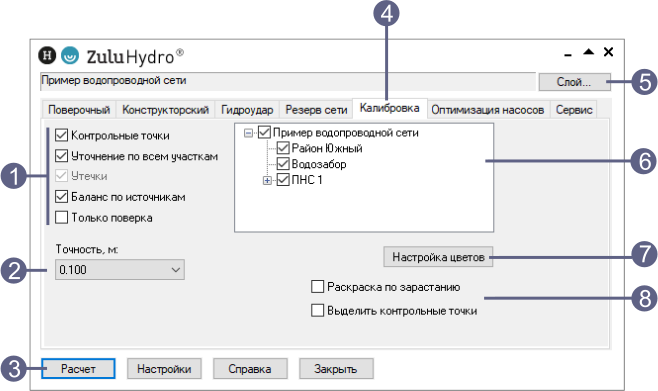Select the Район Южный tree label
This screenshot has width=658, height=391.
click(327, 148)
